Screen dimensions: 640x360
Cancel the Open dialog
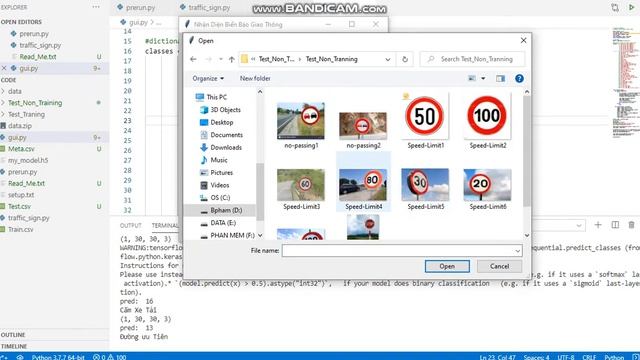pyautogui.click(x=499, y=266)
